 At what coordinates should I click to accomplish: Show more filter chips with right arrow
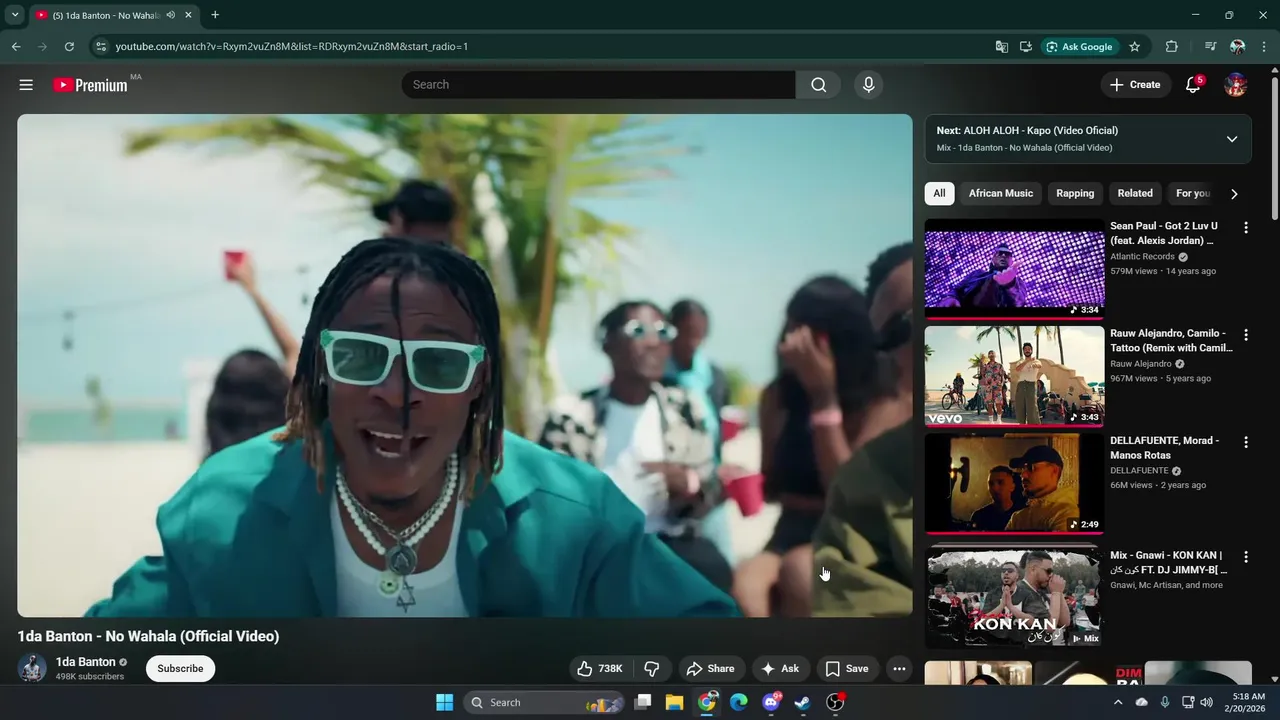pyautogui.click(x=1234, y=194)
